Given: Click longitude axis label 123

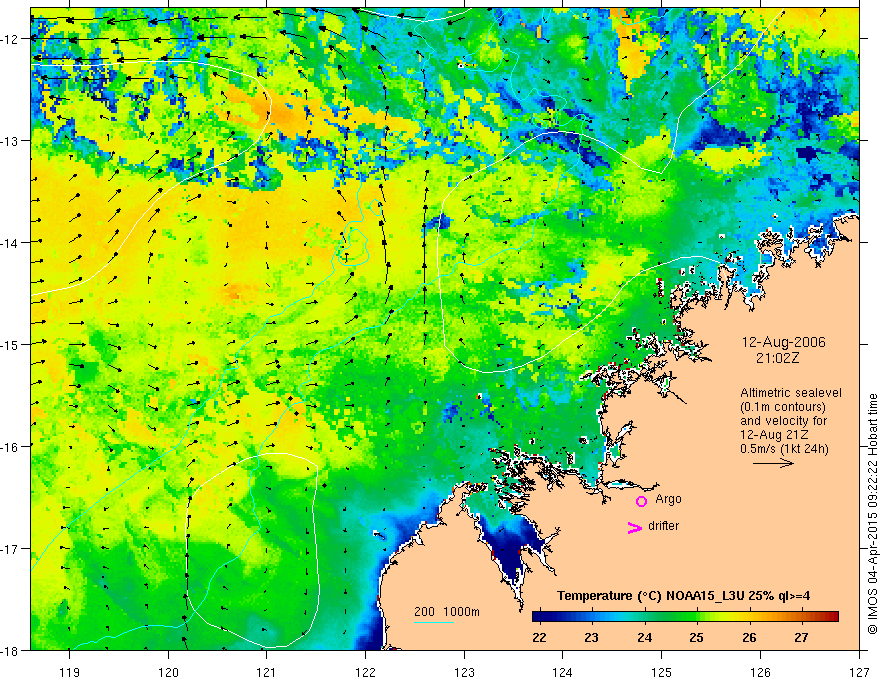Looking at the screenshot, I should point(464,672).
